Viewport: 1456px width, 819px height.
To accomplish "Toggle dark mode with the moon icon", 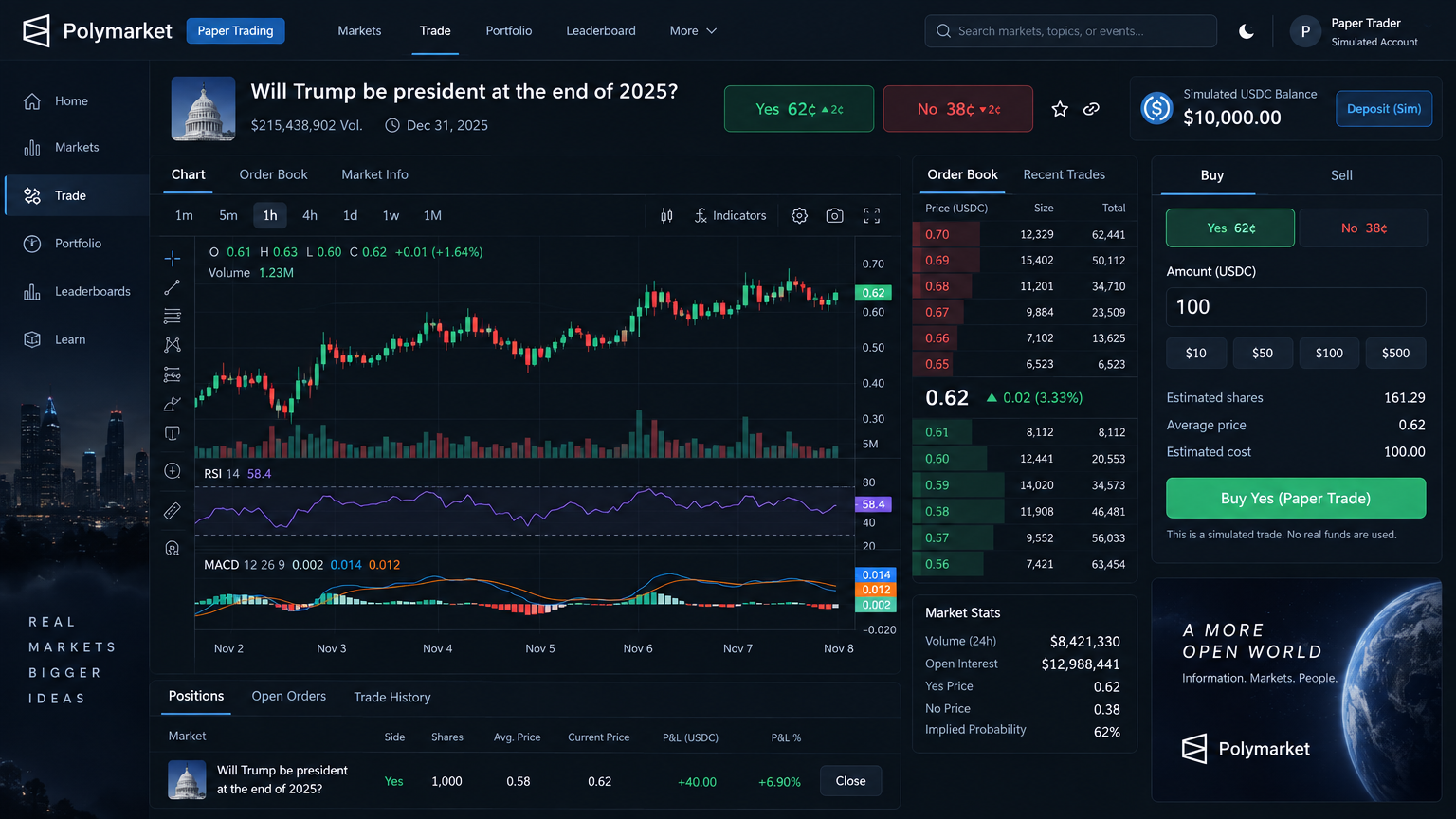I will point(1247,31).
